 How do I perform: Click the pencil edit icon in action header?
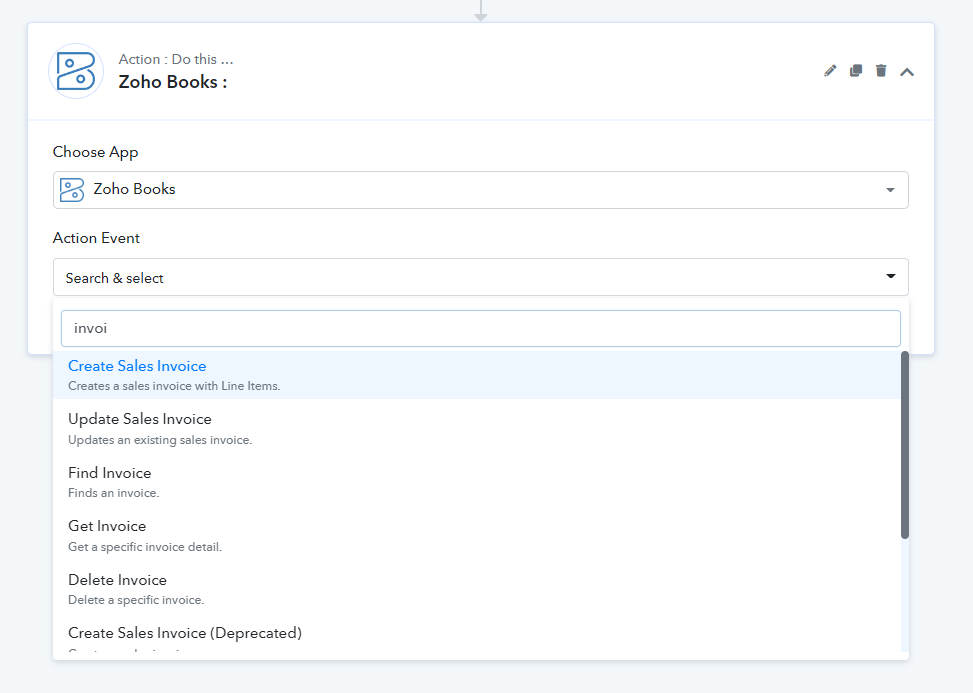pos(830,71)
